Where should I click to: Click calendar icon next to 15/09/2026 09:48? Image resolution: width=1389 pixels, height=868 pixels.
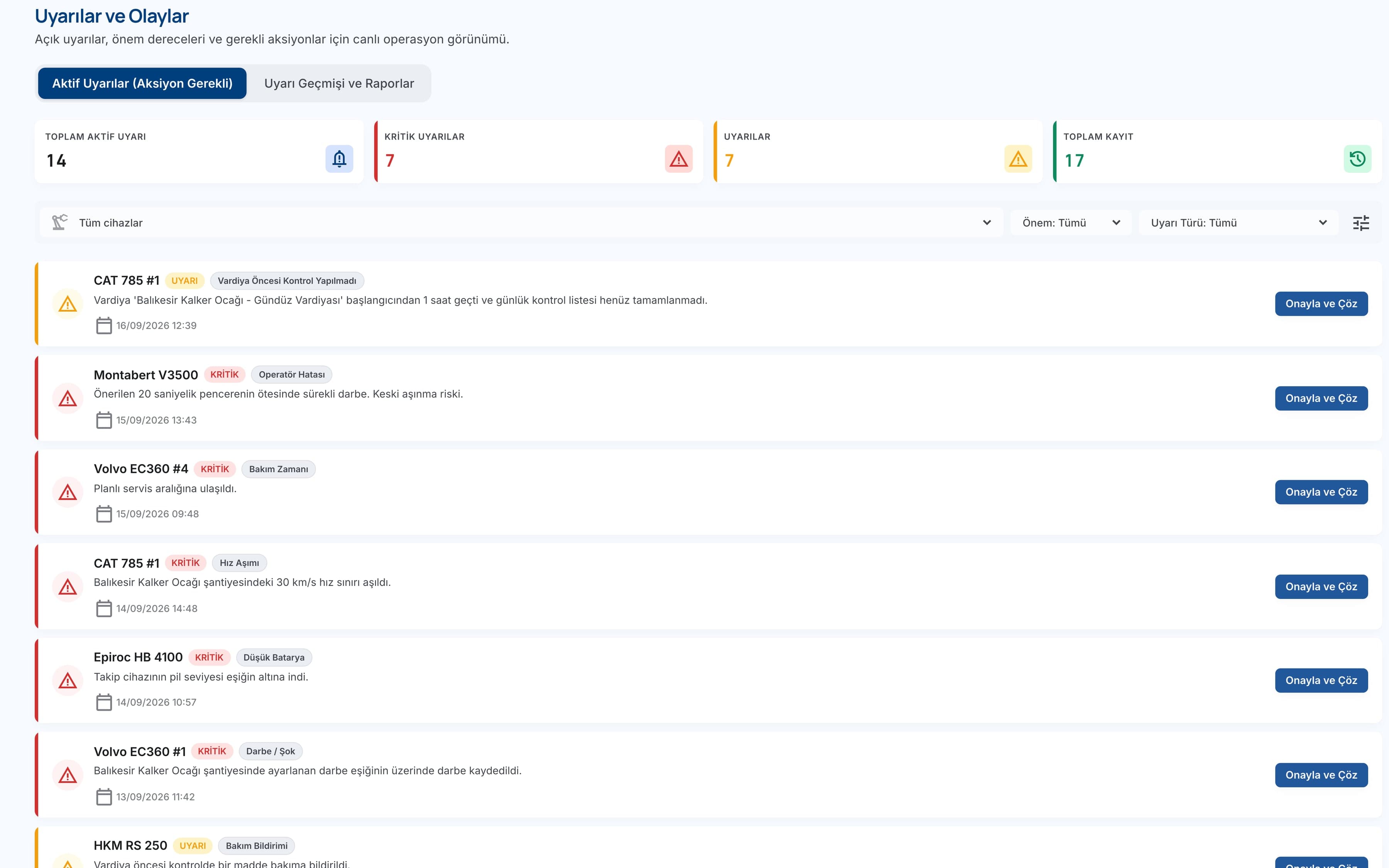[104, 514]
